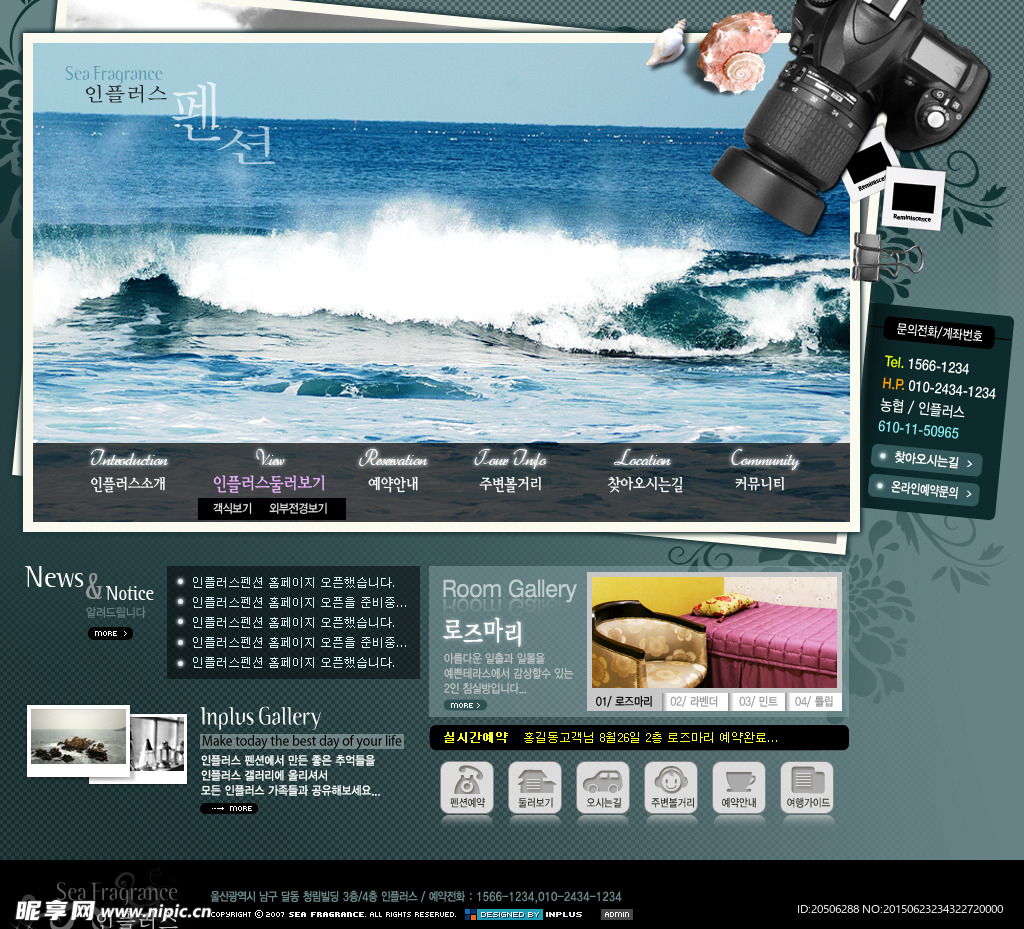Viewport: 1024px width, 929px height.
Task: Click MORE under News & Notice
Action: point(110,633)
